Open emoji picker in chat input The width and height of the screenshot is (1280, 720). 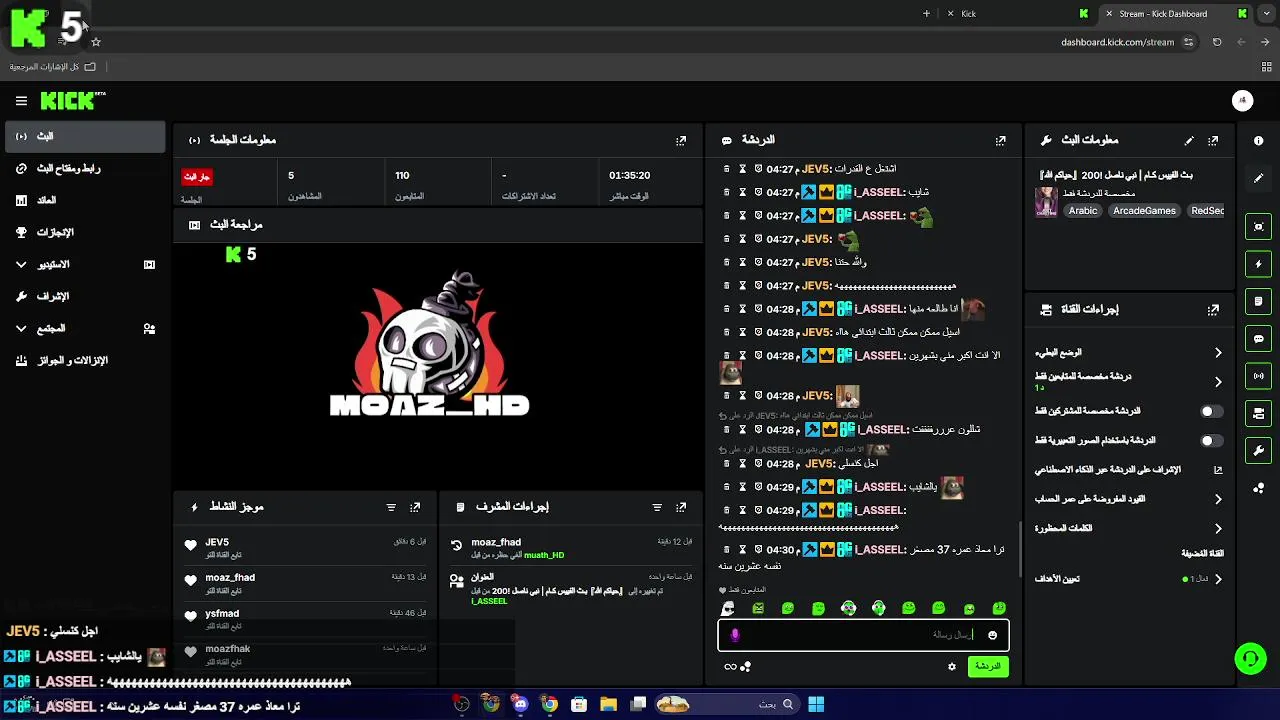tap(992, 635)
